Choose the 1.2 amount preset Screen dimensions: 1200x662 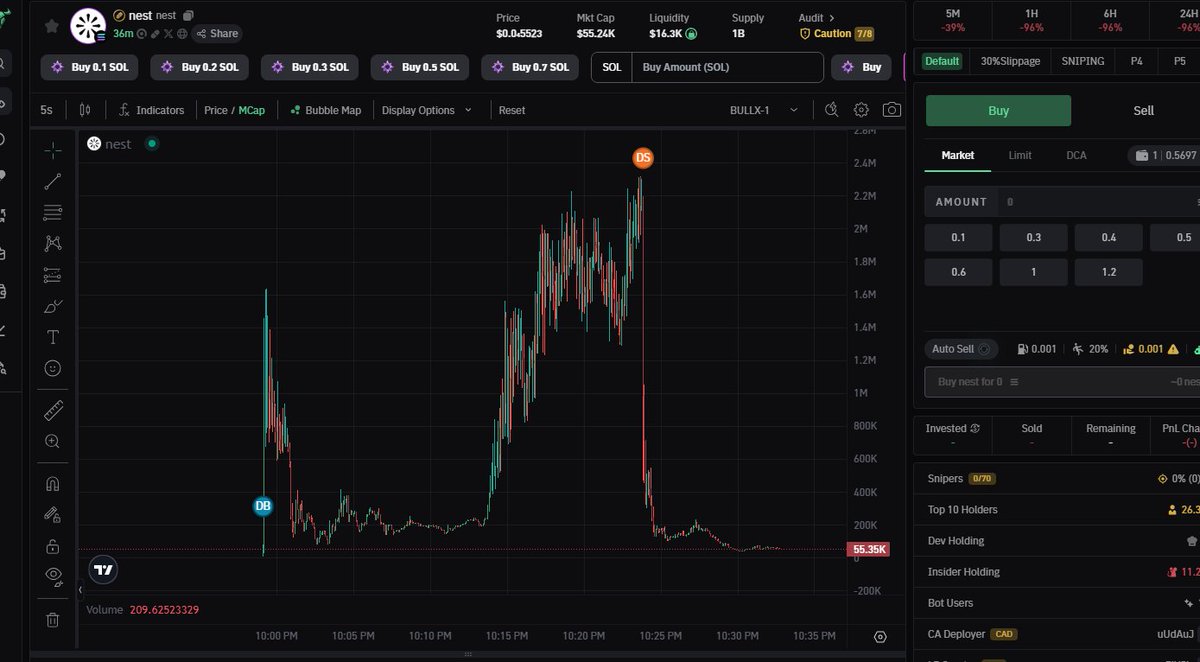(1108, 271)
